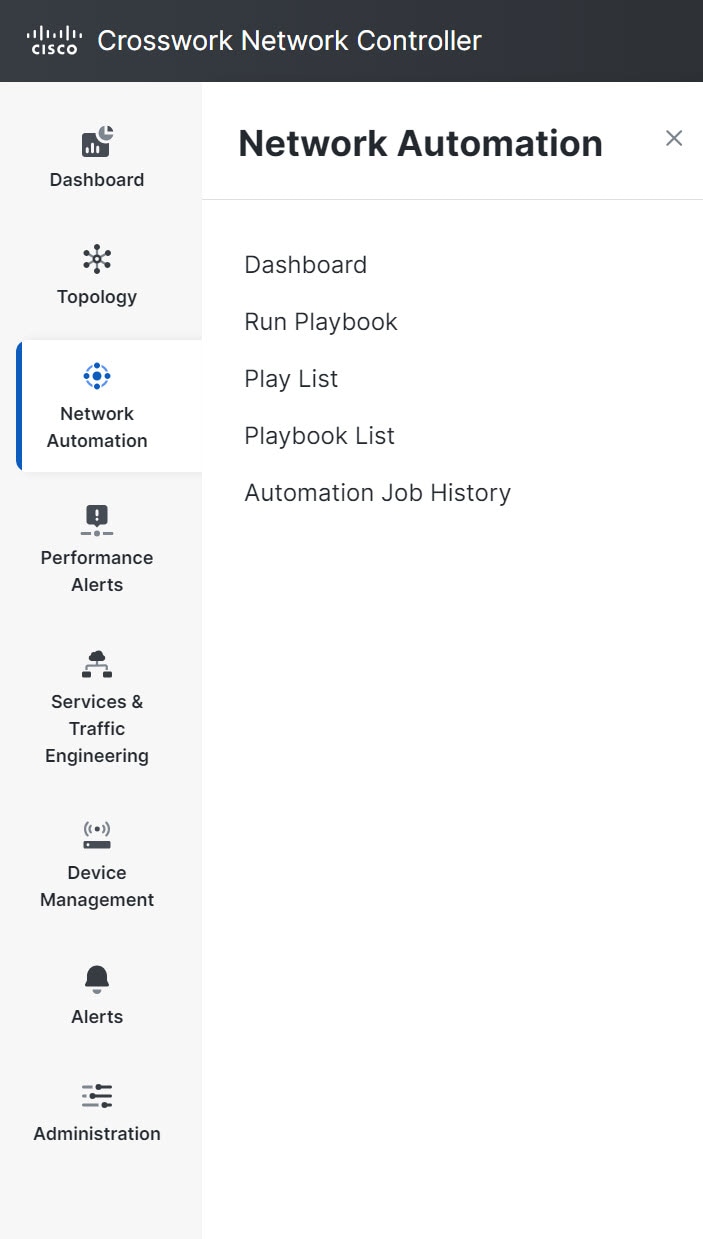The height and width of the screenshot is (1239, 703).
Task: Click the Crosswork Network Controller title
Action: pyautogui.click(x=289, y=40)
